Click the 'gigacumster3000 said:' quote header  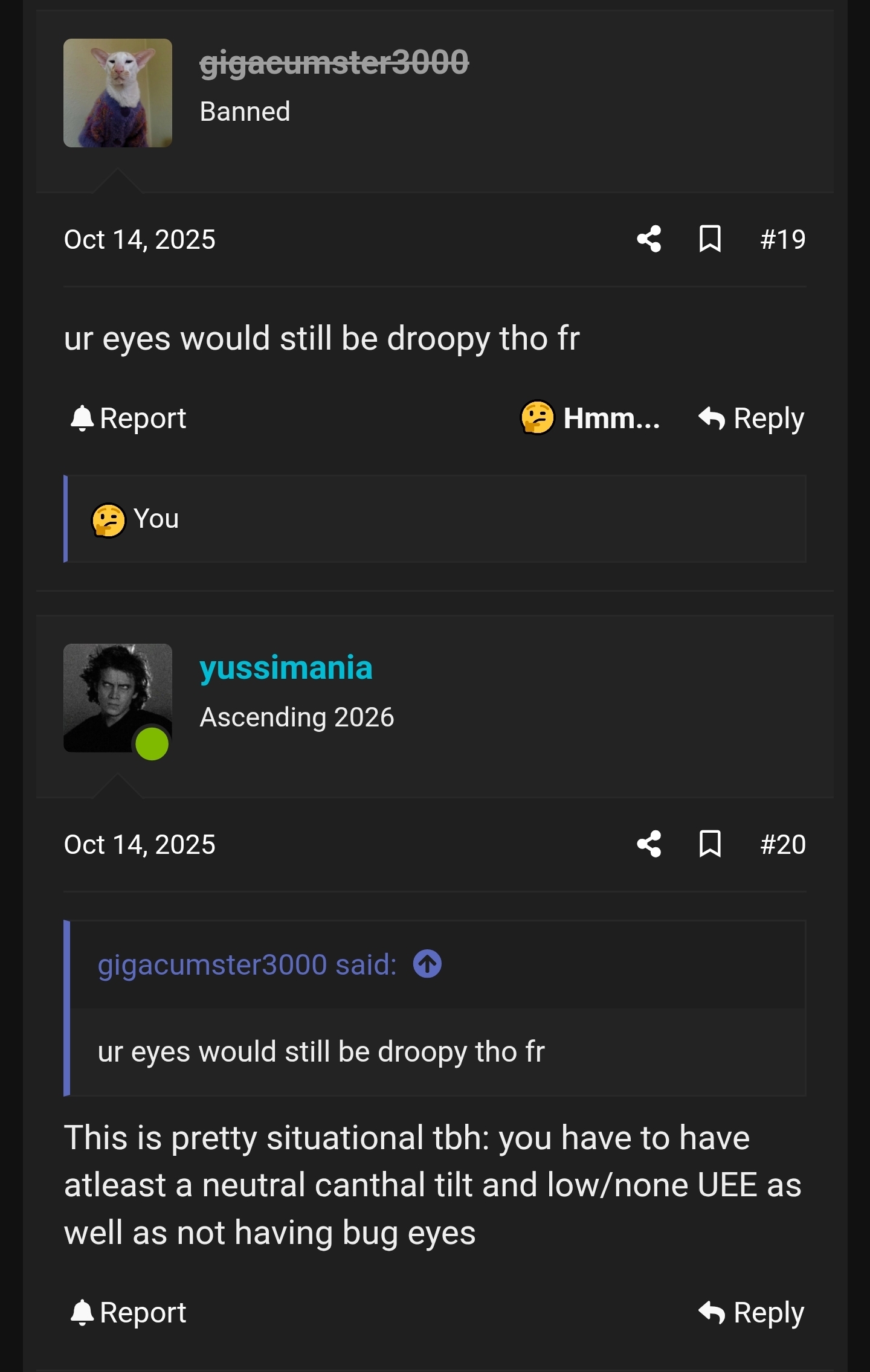tap(247, 964)
